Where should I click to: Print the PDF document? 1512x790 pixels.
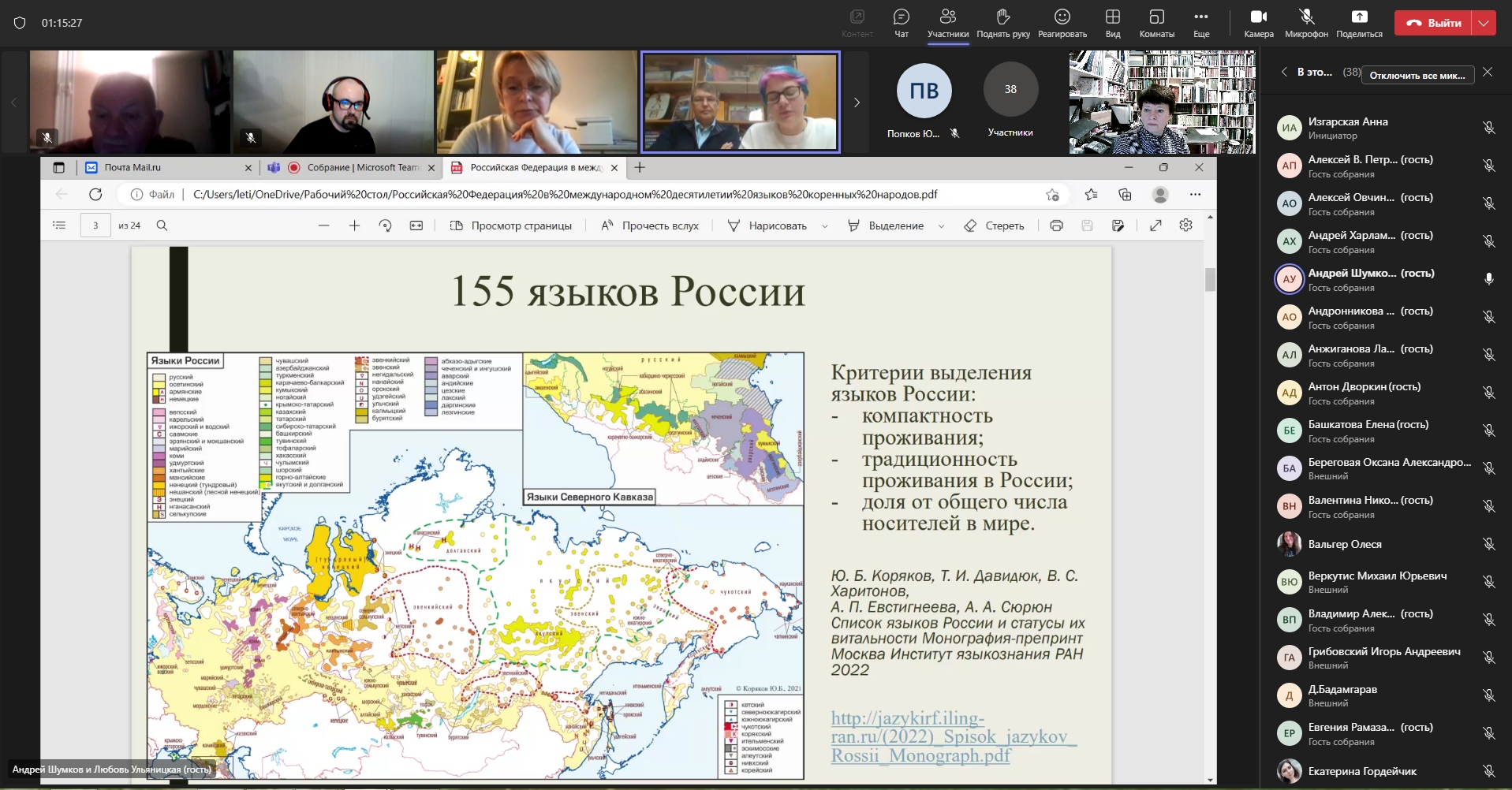pyautogui.click(x=1056, y=225)
